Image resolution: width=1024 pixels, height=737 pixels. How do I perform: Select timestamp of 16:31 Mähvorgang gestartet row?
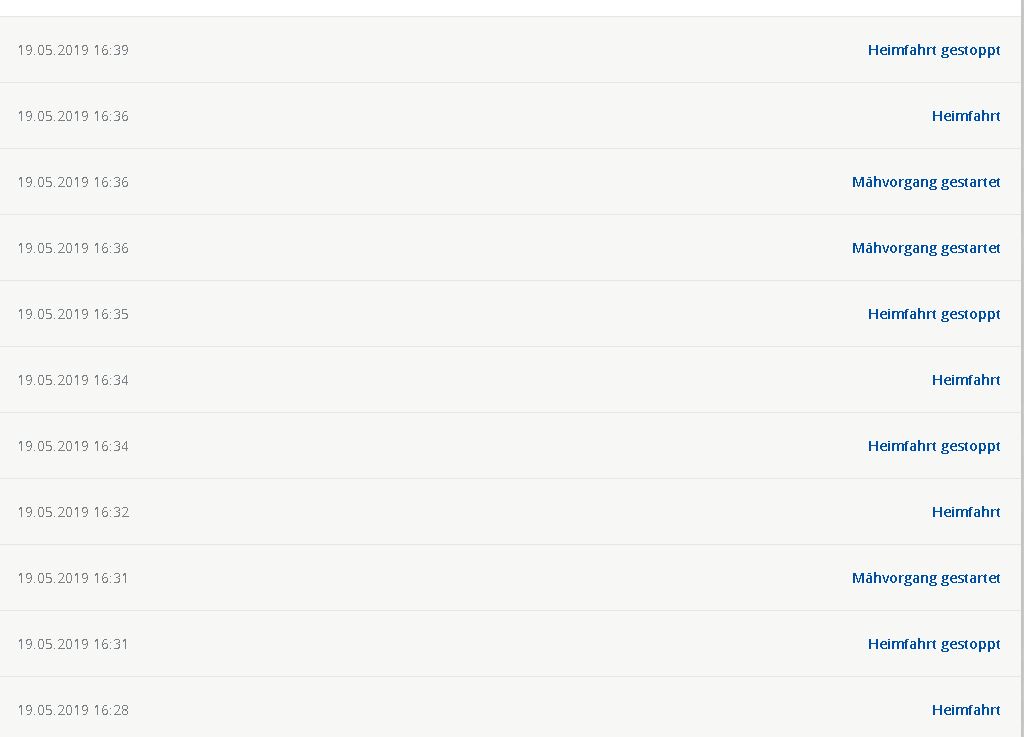pos(73,578)
